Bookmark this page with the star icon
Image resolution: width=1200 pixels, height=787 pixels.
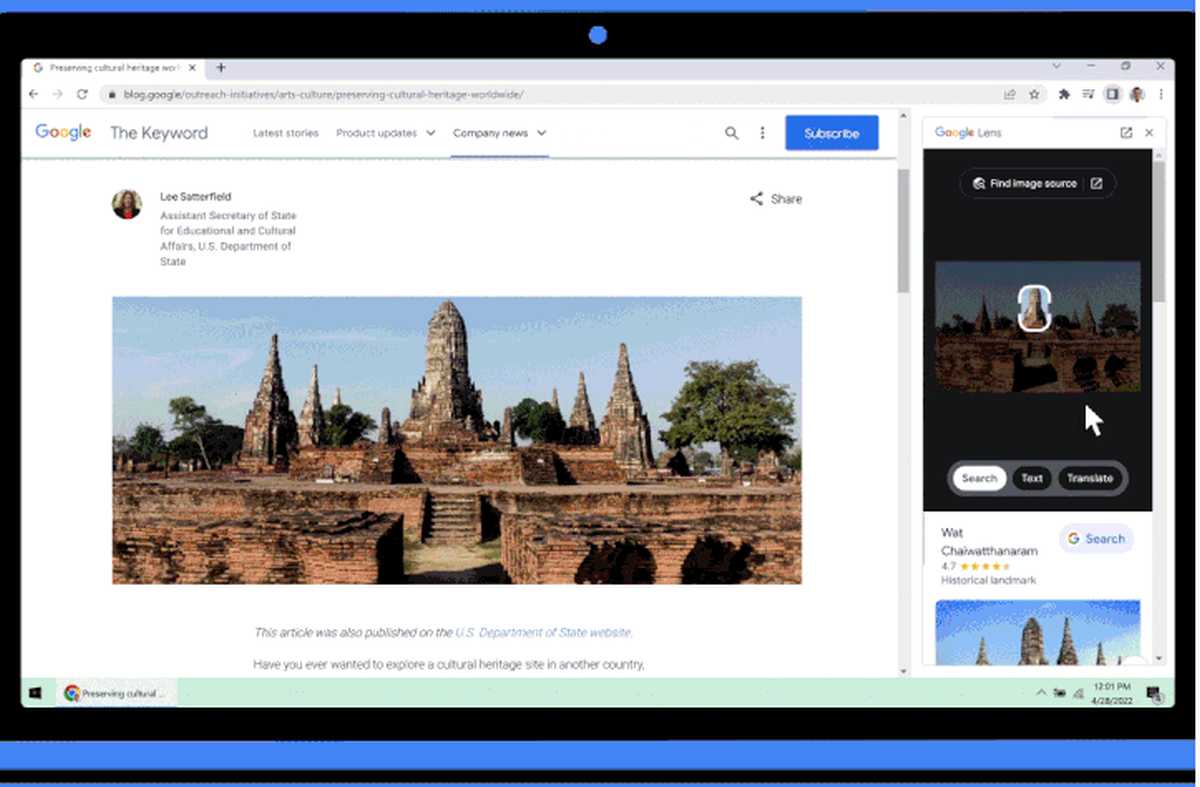click(x=1034, y=94)
